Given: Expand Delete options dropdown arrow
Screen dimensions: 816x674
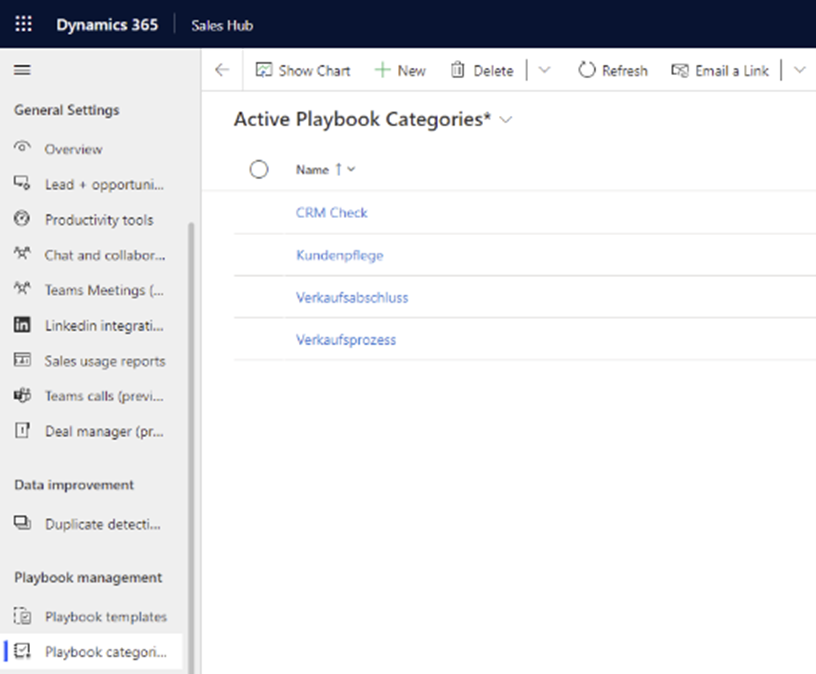Looking at the screenshot, I should tap(544, 70).
